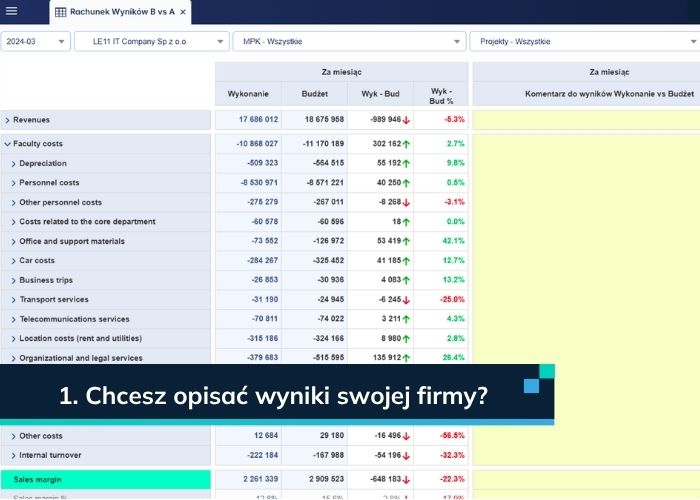
Task: Click the Budżet column header
Action: click(x=315, y=94)
